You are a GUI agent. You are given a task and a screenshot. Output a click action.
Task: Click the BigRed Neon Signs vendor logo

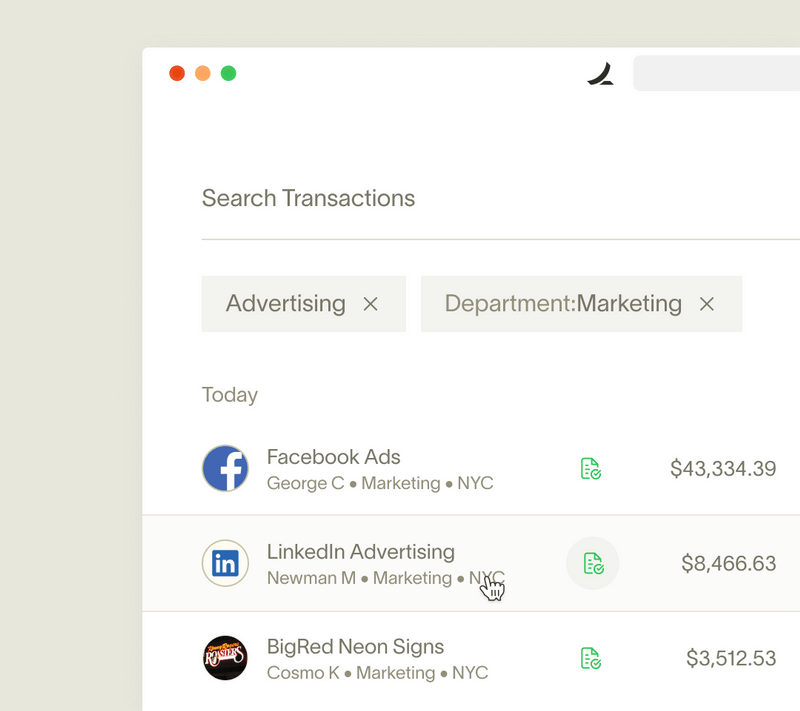(225, 658)
